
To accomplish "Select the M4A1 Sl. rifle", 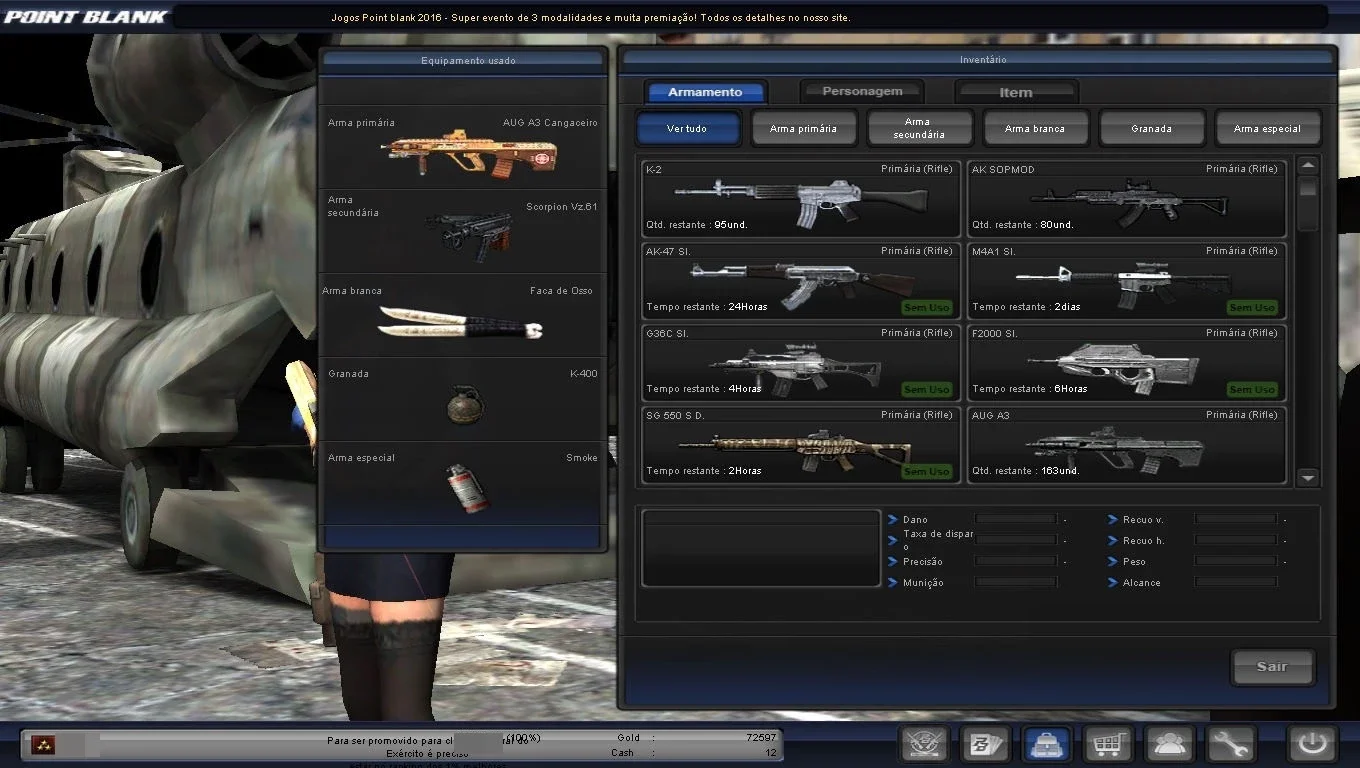I will pyautogui.click(x=1126, y=279).
